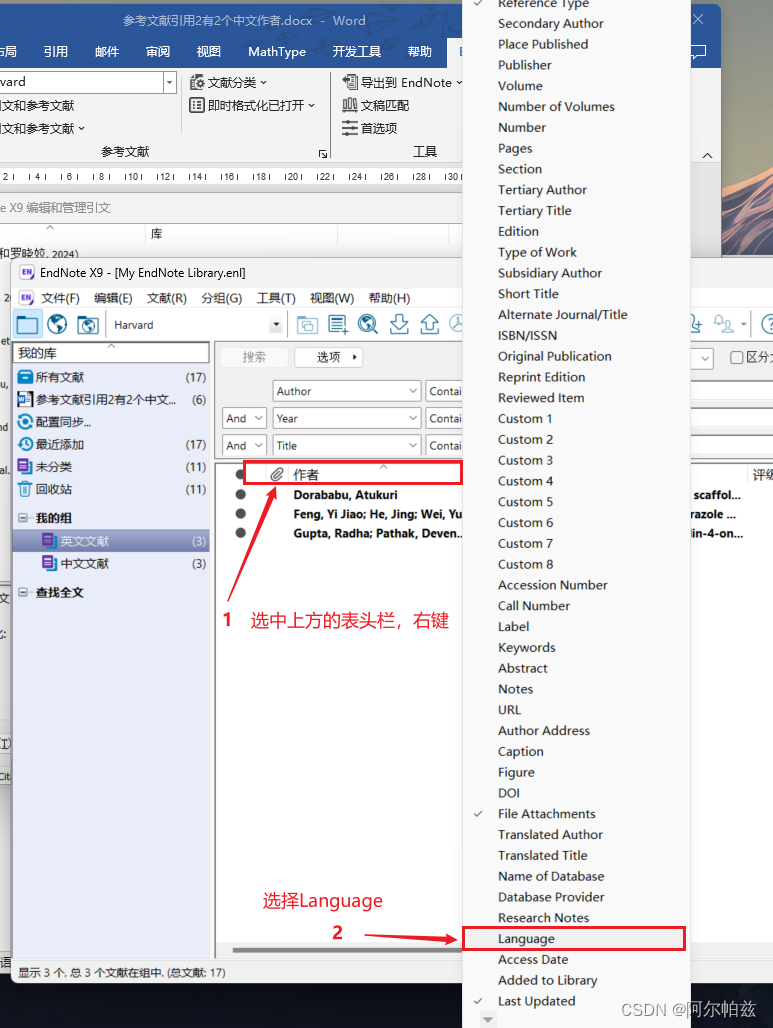This screenshot has width=773, height=1028.
Task: Click the 我的库 panel header
Action: pos(111,353)
